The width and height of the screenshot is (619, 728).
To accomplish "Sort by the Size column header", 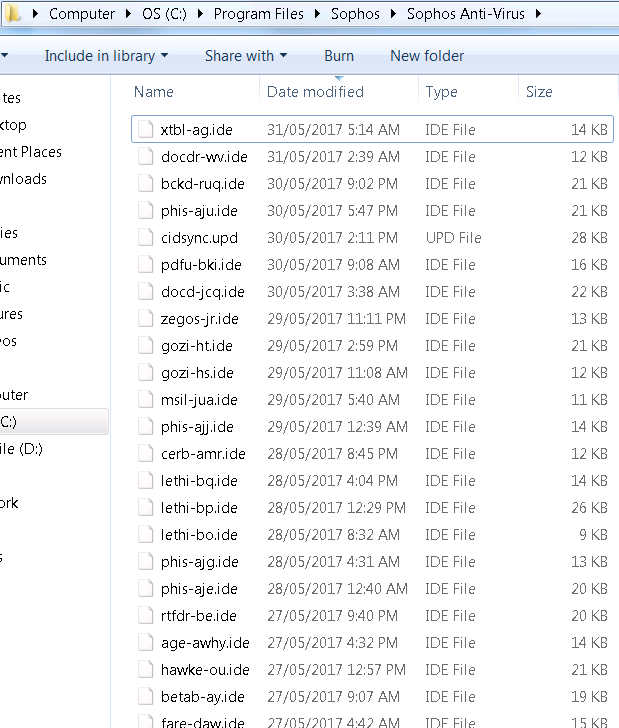I will [x=539, y=91].
